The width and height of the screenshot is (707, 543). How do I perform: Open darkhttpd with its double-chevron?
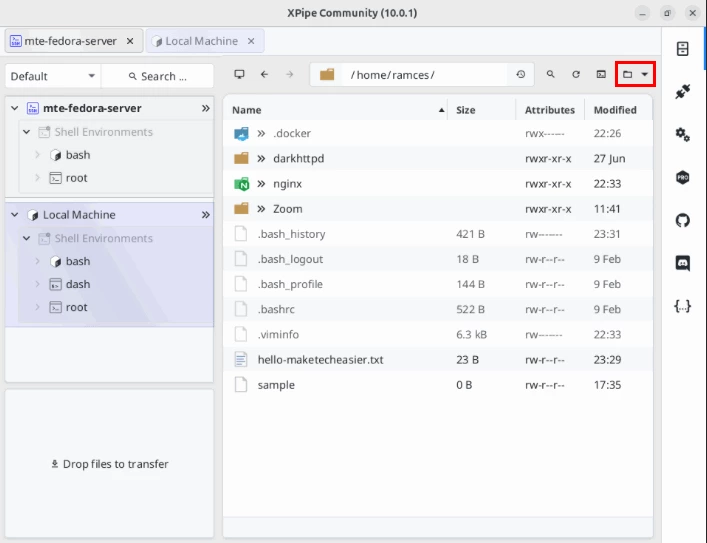coord(261,158)
